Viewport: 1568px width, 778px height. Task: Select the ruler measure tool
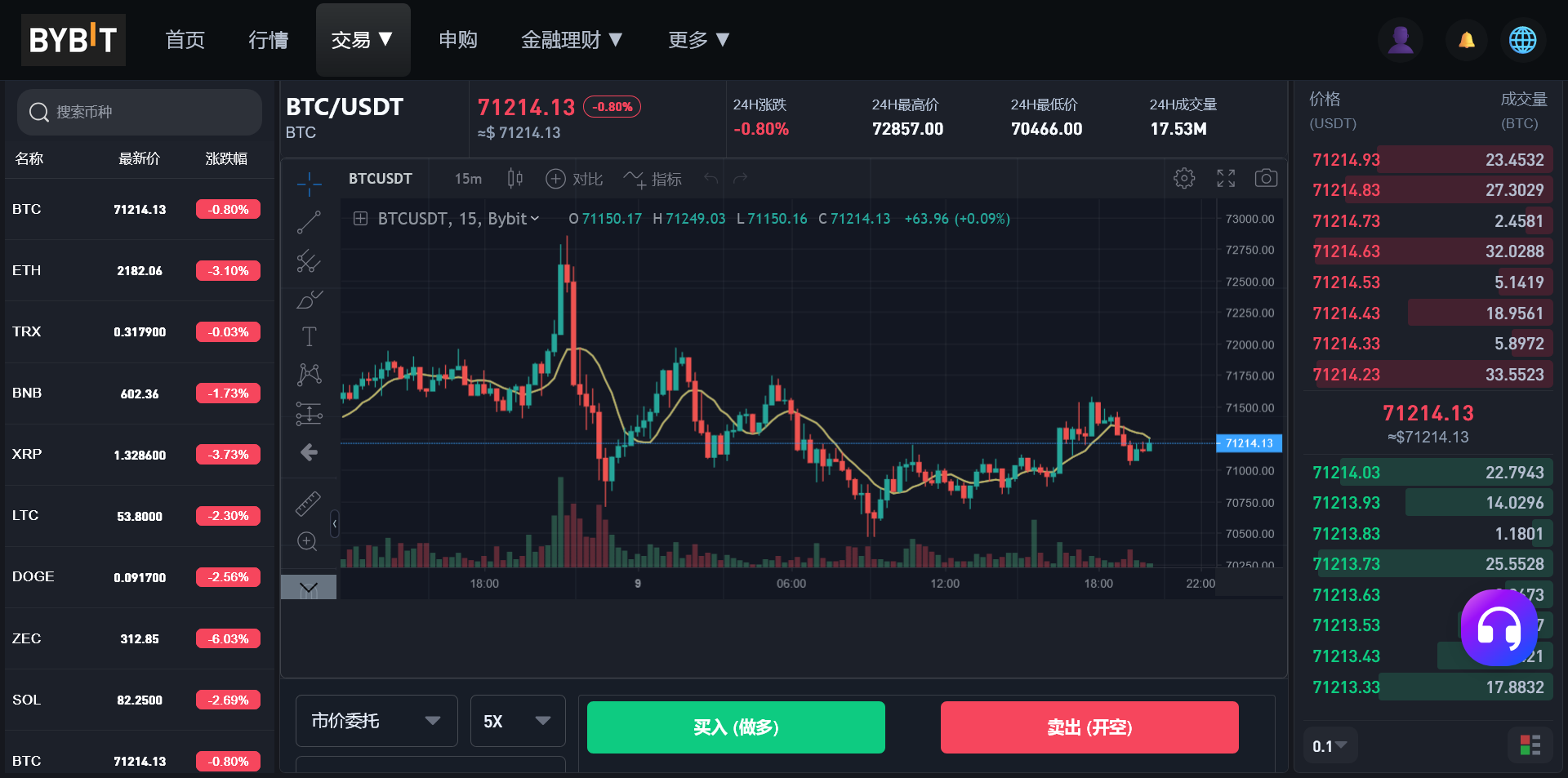308,504
